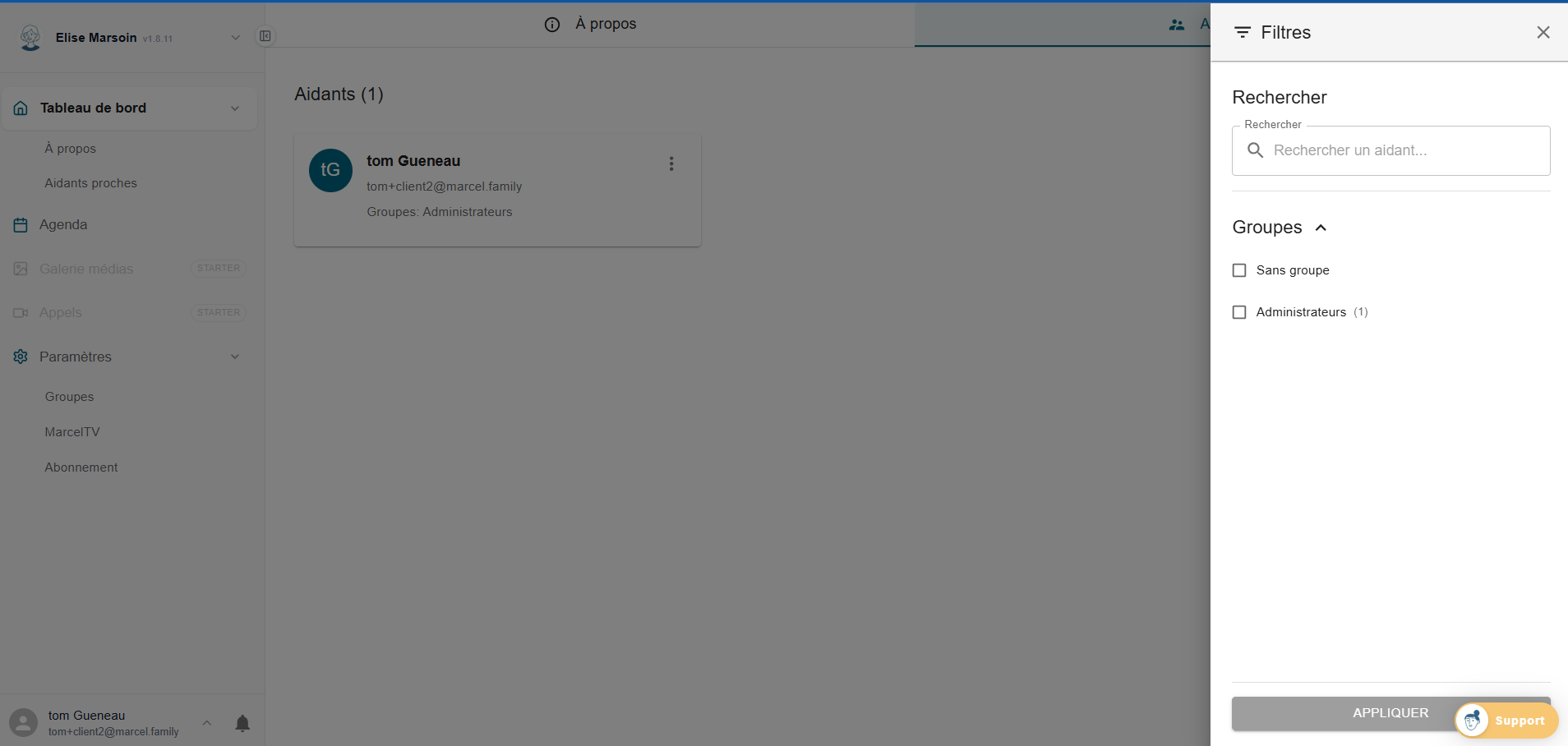This screenshot has width=1568, height=746.
Task: Click the Agenda calendar icon
Action: coord(21,225)
